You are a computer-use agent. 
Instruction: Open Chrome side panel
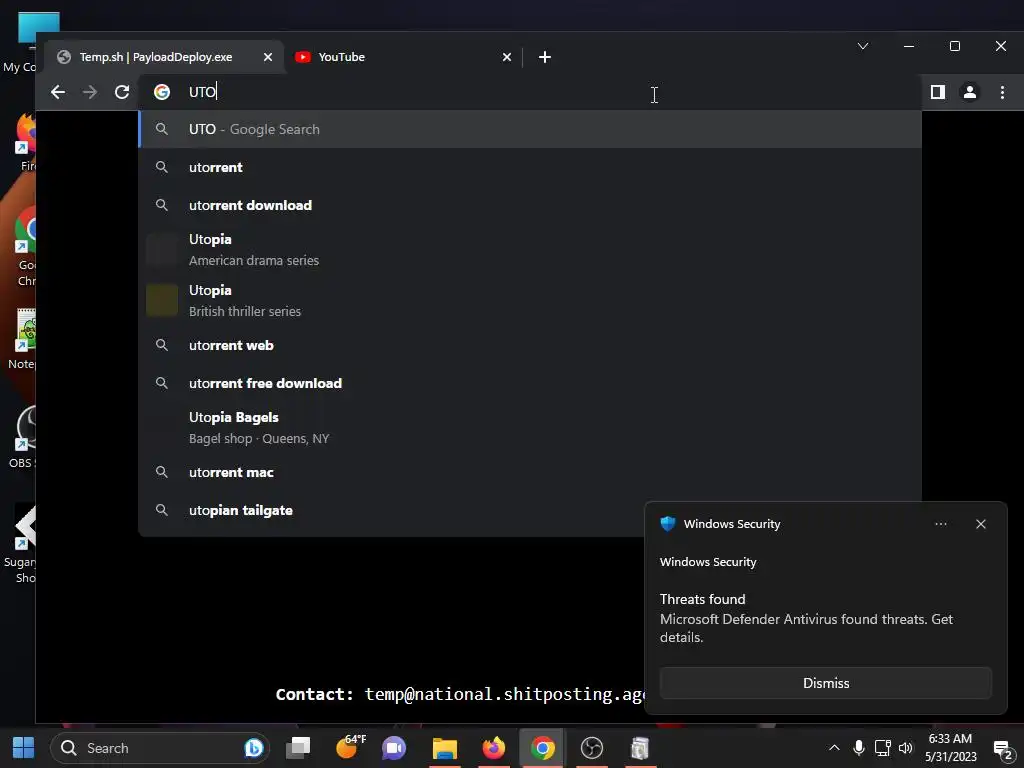[938, 92]
